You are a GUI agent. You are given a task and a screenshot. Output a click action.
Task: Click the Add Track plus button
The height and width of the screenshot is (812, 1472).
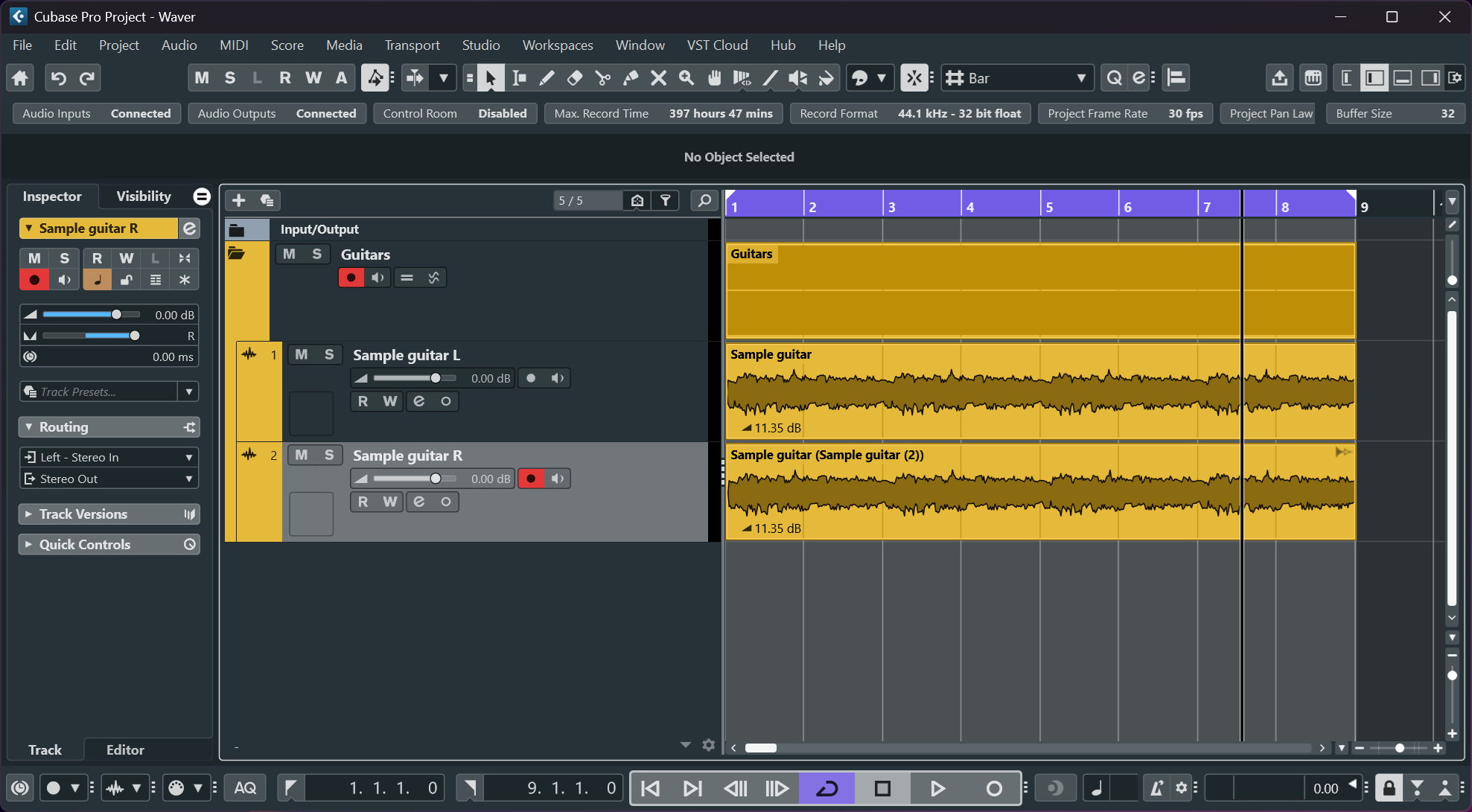point(239,200)
